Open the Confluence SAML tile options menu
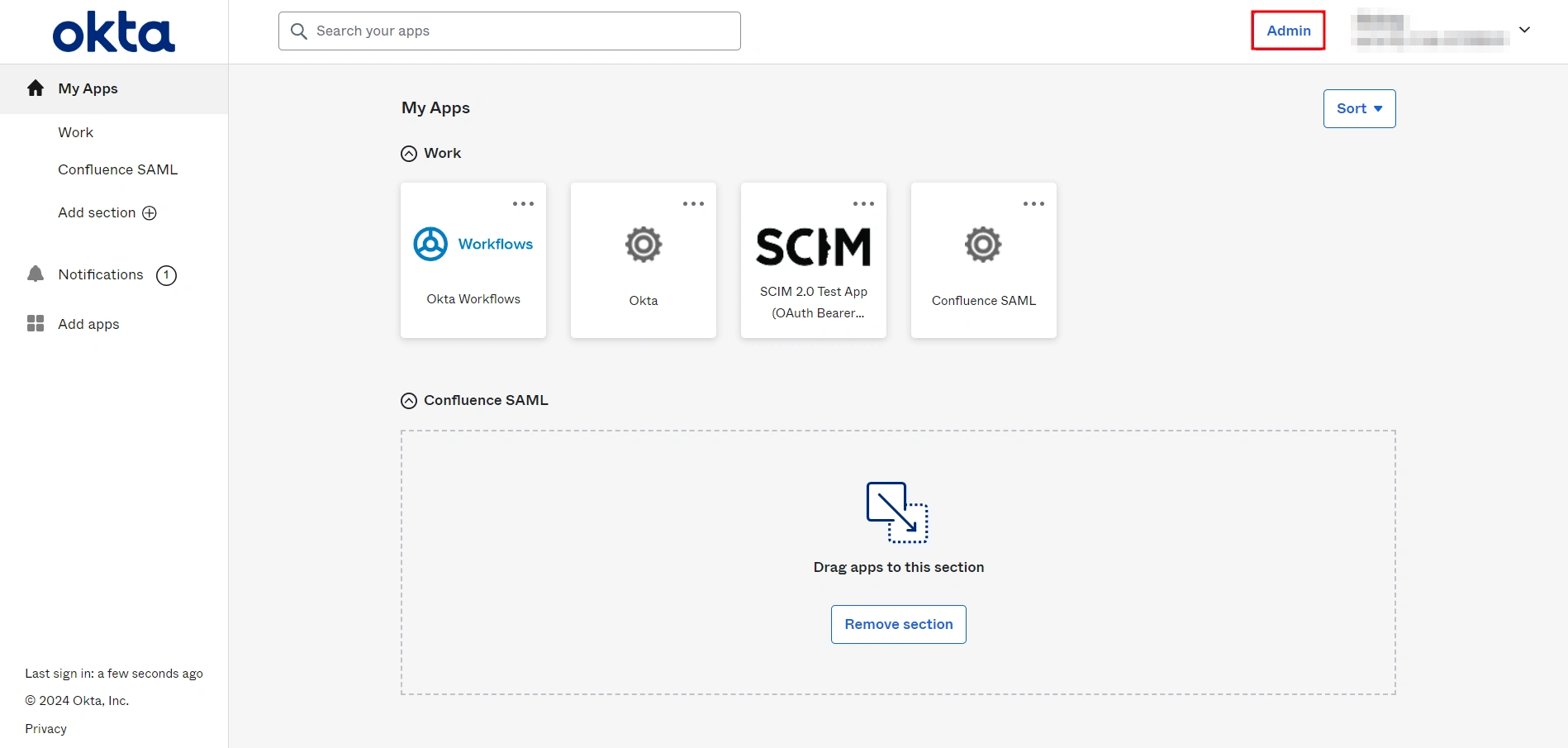Image resolution: width=1568 pixels, height=748 pixels. (x=1033, y=203)
